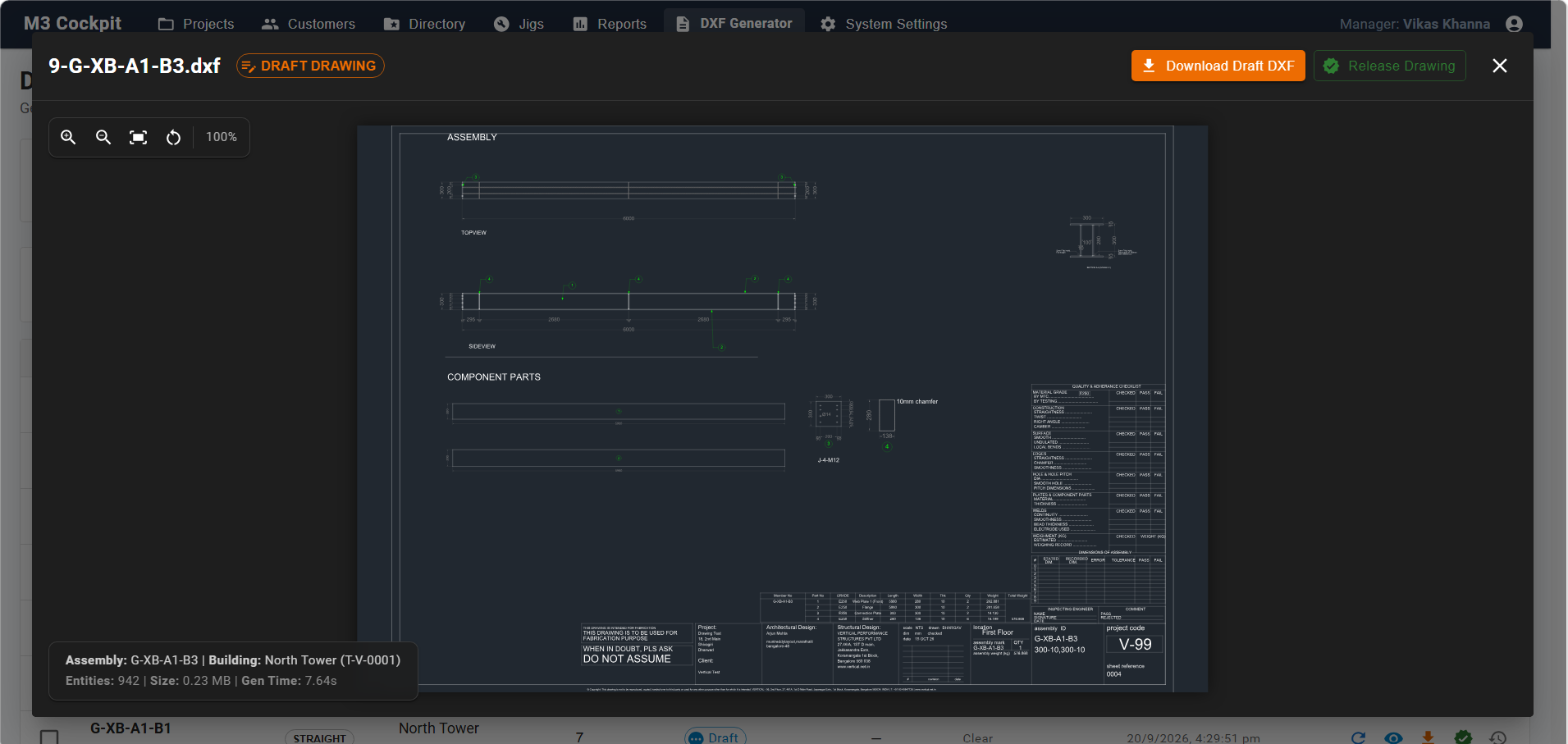Click the Entities 942 stats line
The height and width of the screenshot is (744, 1568).
201,681
